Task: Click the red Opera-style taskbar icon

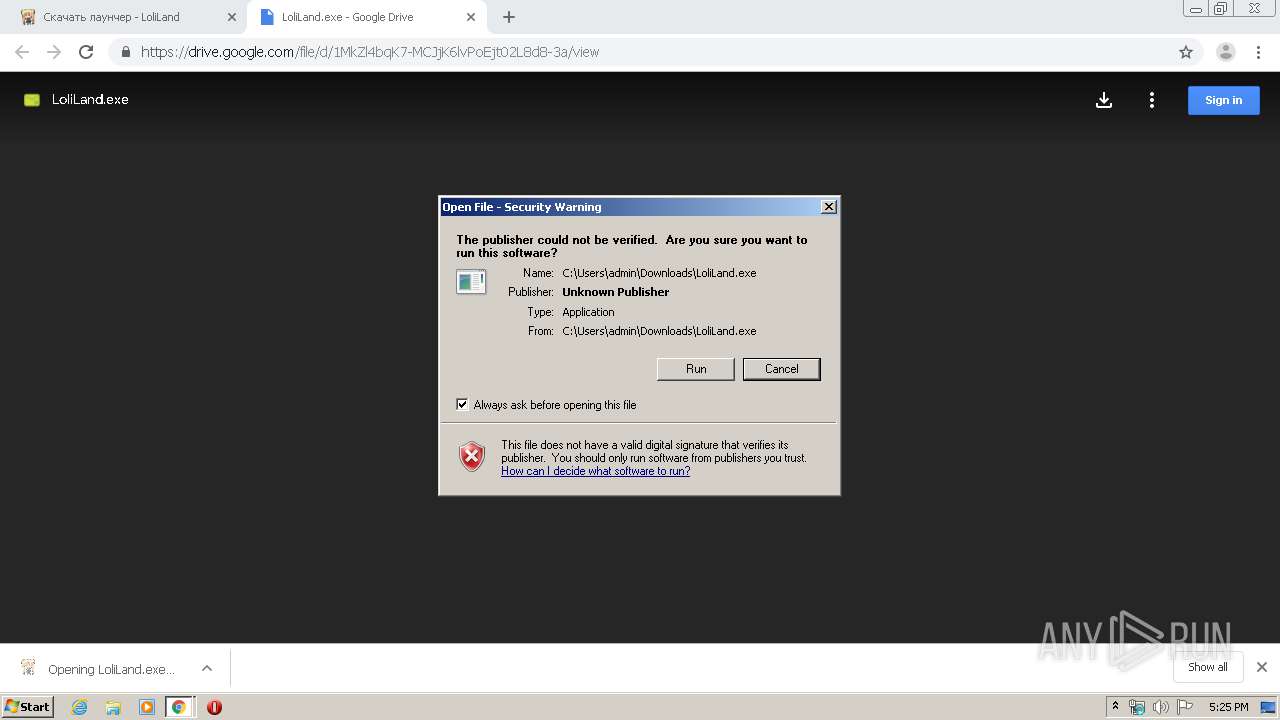Action: (214, 707)
